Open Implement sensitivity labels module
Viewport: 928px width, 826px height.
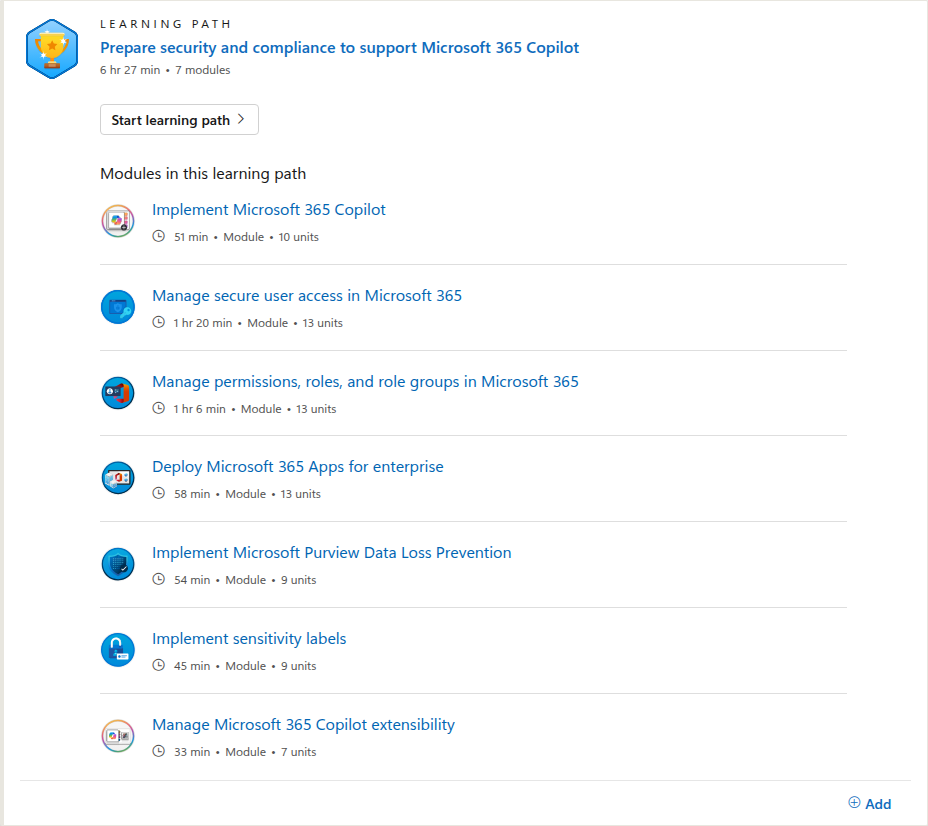pos(249,638)
